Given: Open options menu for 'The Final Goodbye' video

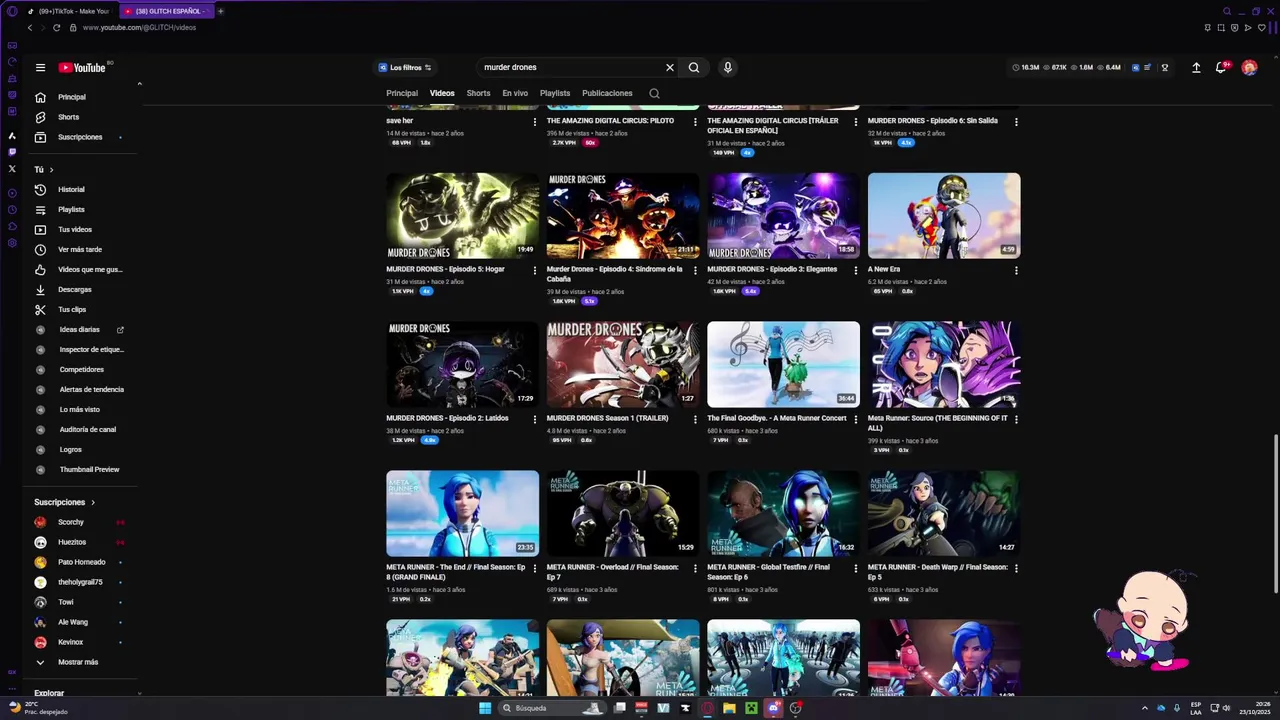Looking at the screenshot, I should click(855, 419).
